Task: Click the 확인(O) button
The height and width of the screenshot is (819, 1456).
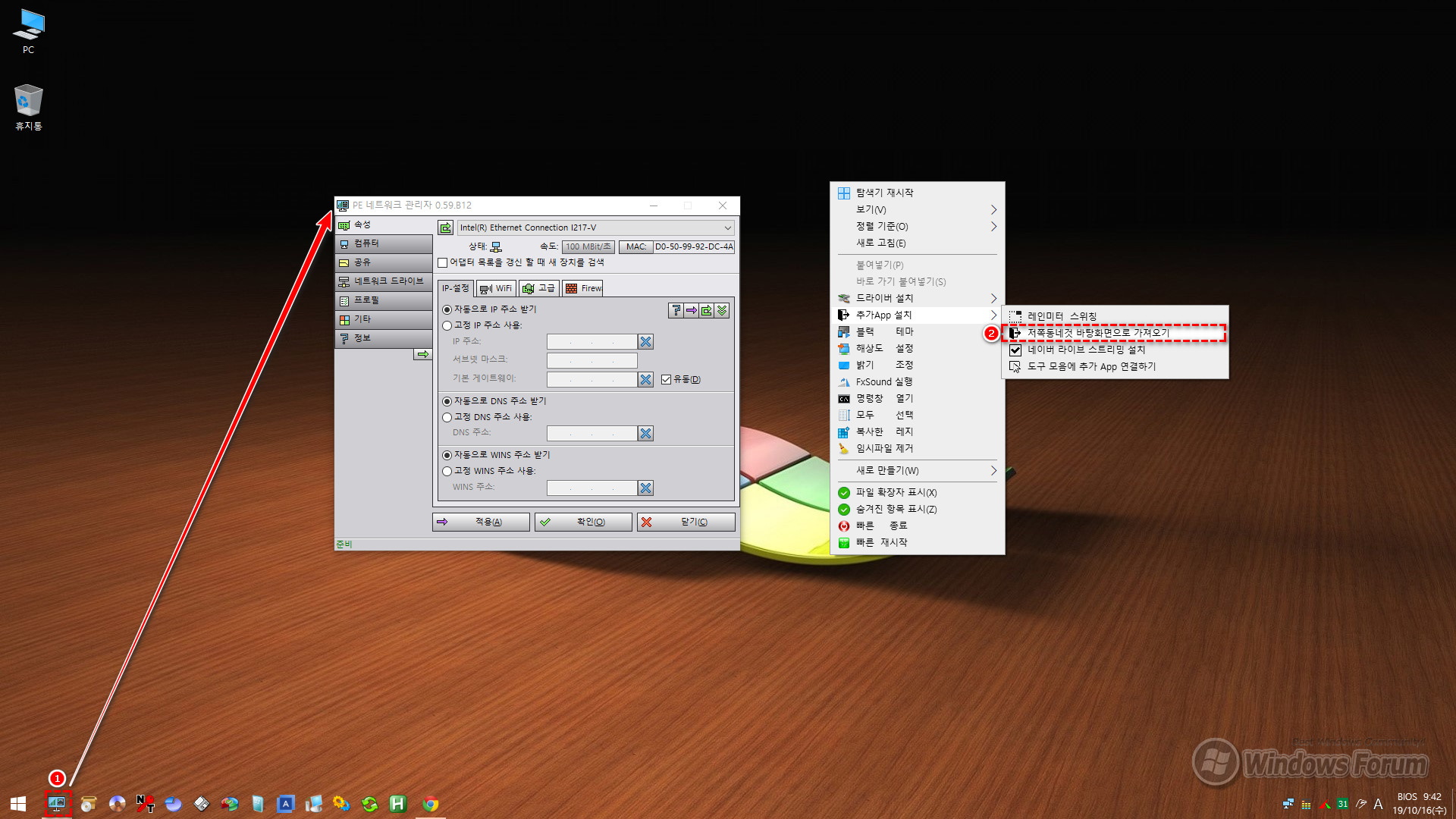Action: click(x=583, y=522)
